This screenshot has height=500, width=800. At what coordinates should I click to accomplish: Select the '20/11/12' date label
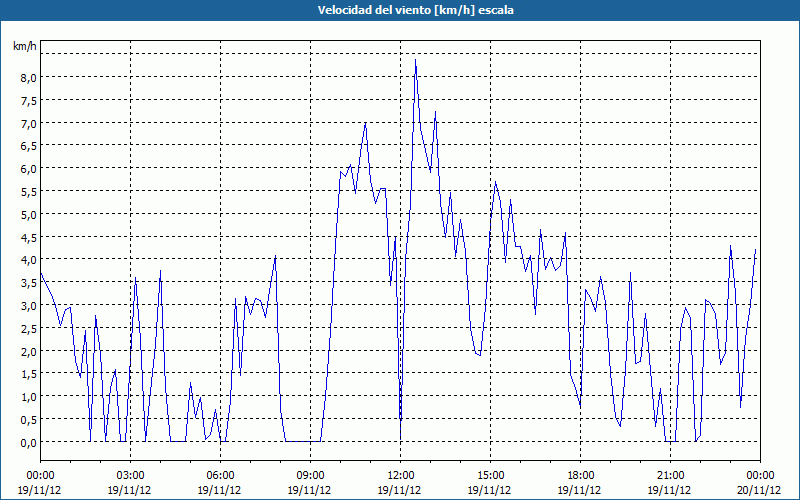[760, 490]
